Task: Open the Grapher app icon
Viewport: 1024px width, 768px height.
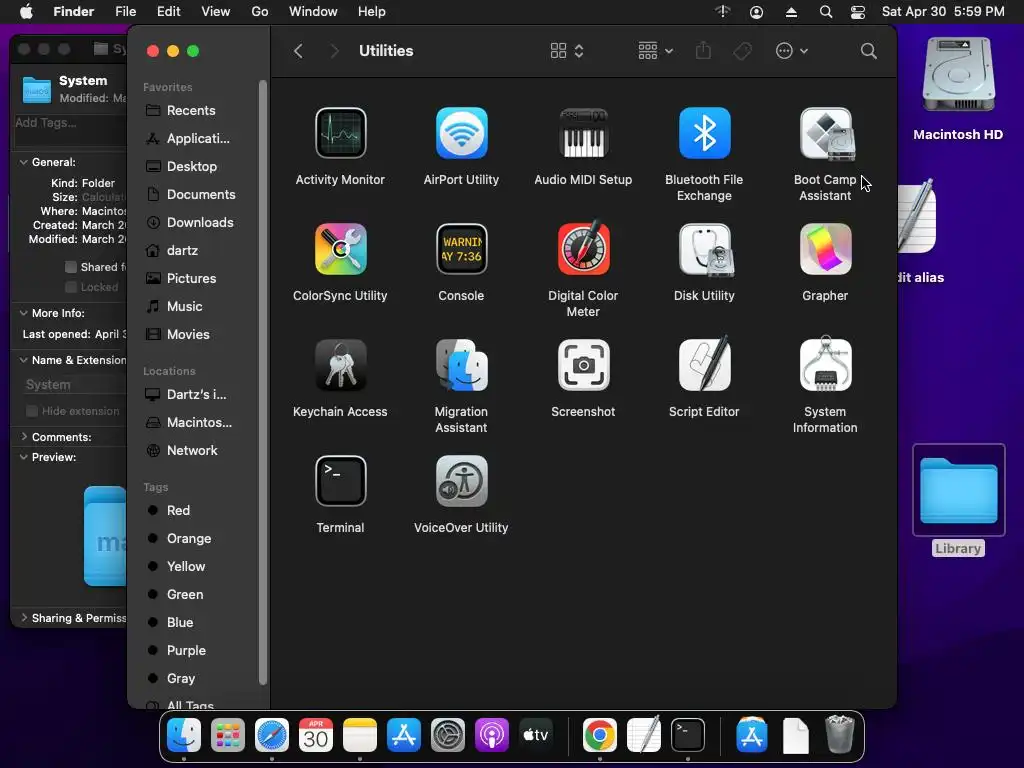Action: [x=825, y=249]
